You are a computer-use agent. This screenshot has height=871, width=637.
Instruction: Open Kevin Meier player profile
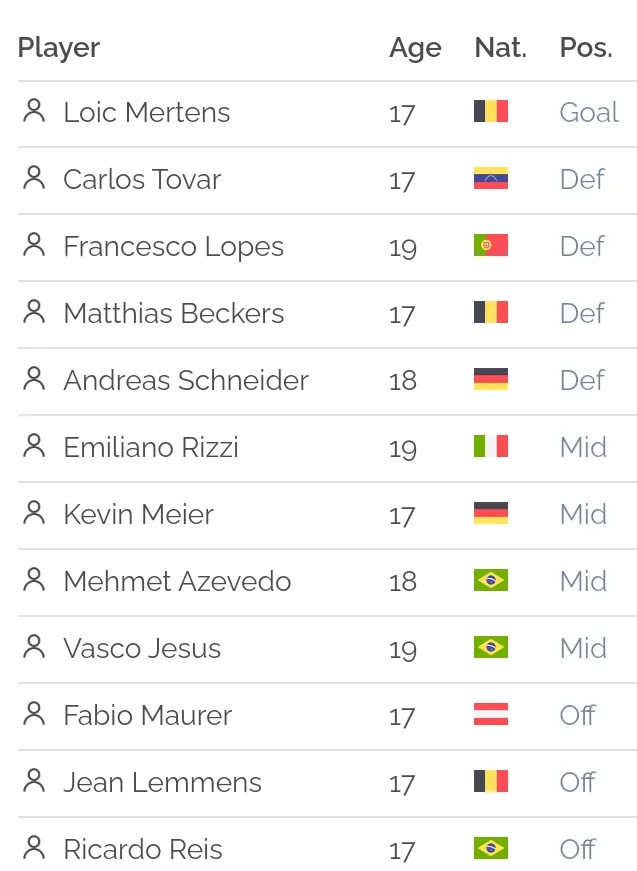[138, 514]
